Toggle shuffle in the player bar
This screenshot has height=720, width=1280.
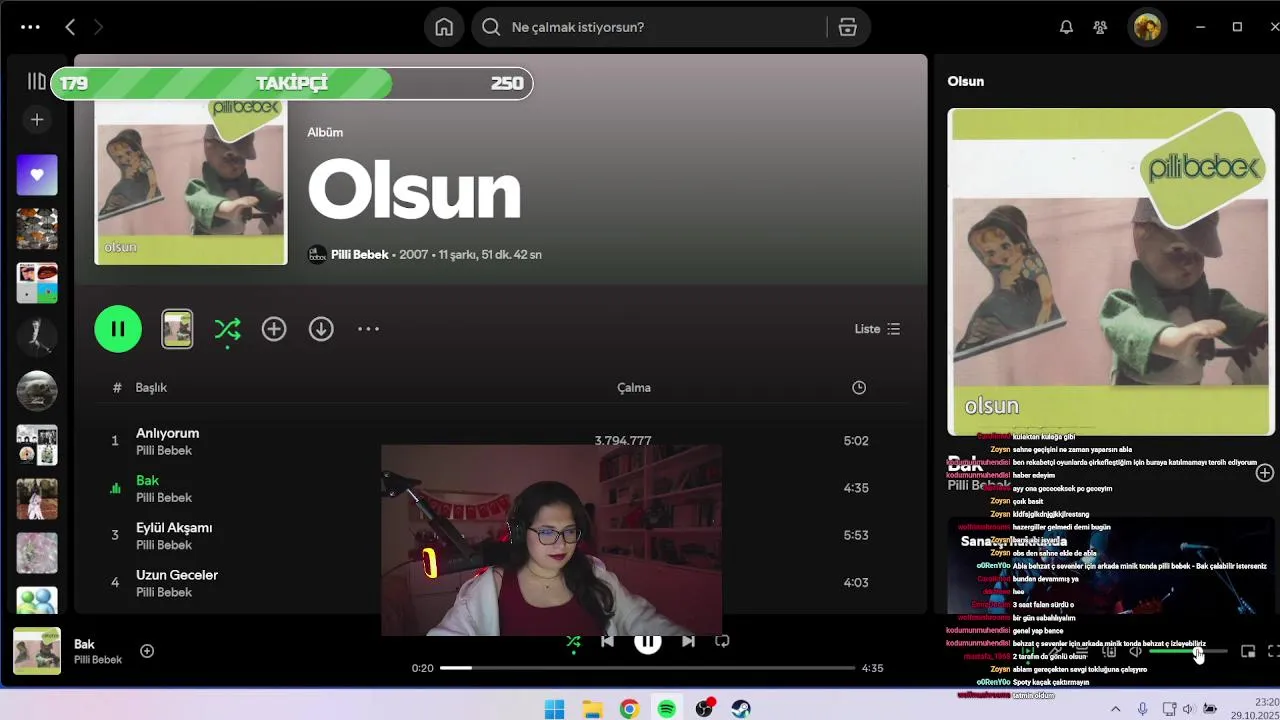pos(573,642)
